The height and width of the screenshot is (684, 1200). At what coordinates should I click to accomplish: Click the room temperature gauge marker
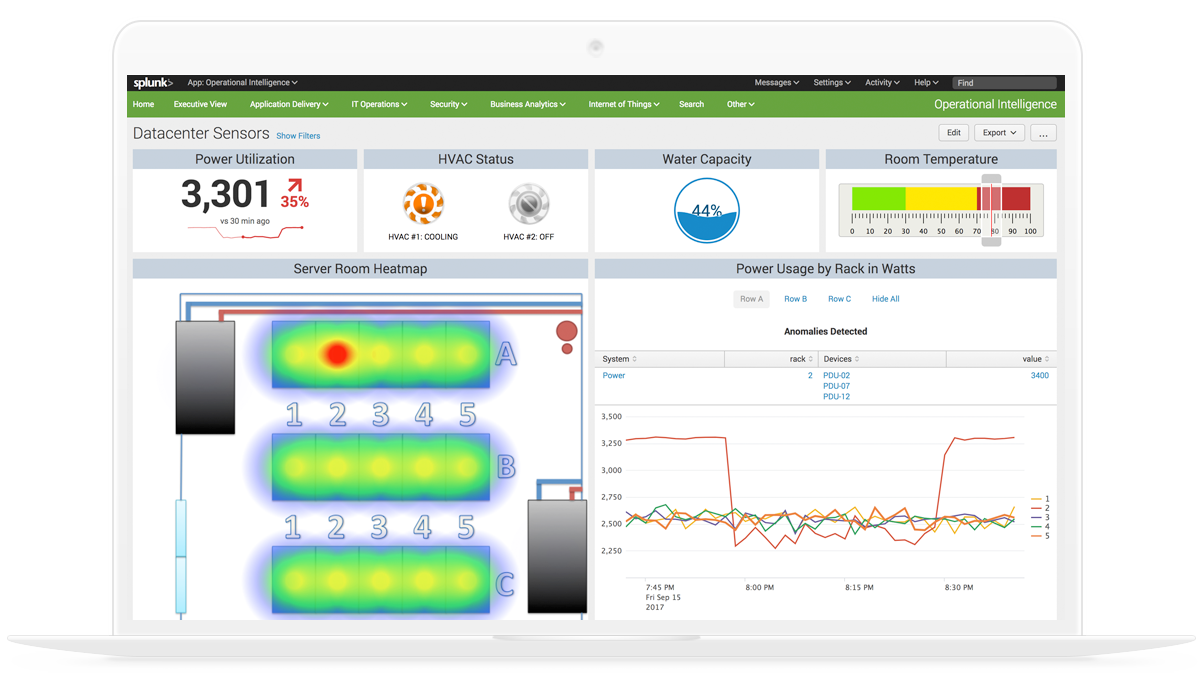tap(991, 210)
